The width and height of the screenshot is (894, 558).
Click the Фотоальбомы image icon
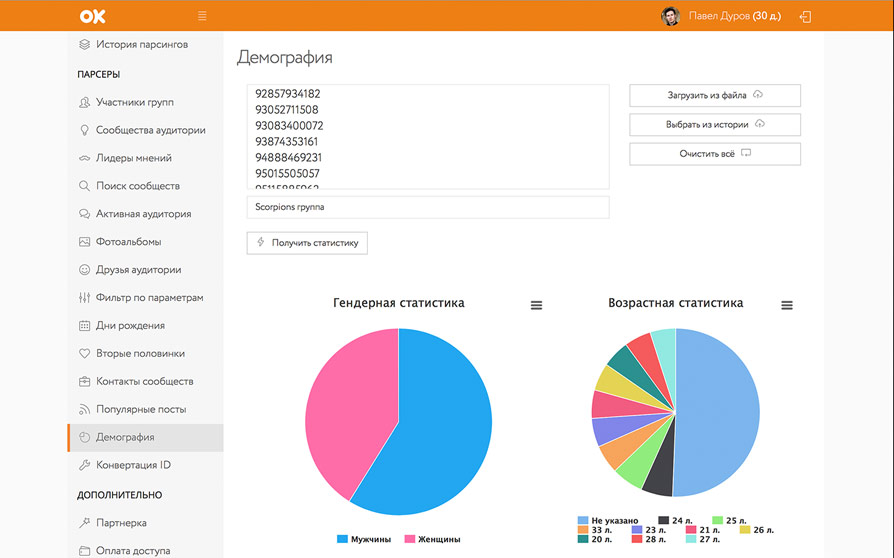(85, 242)
